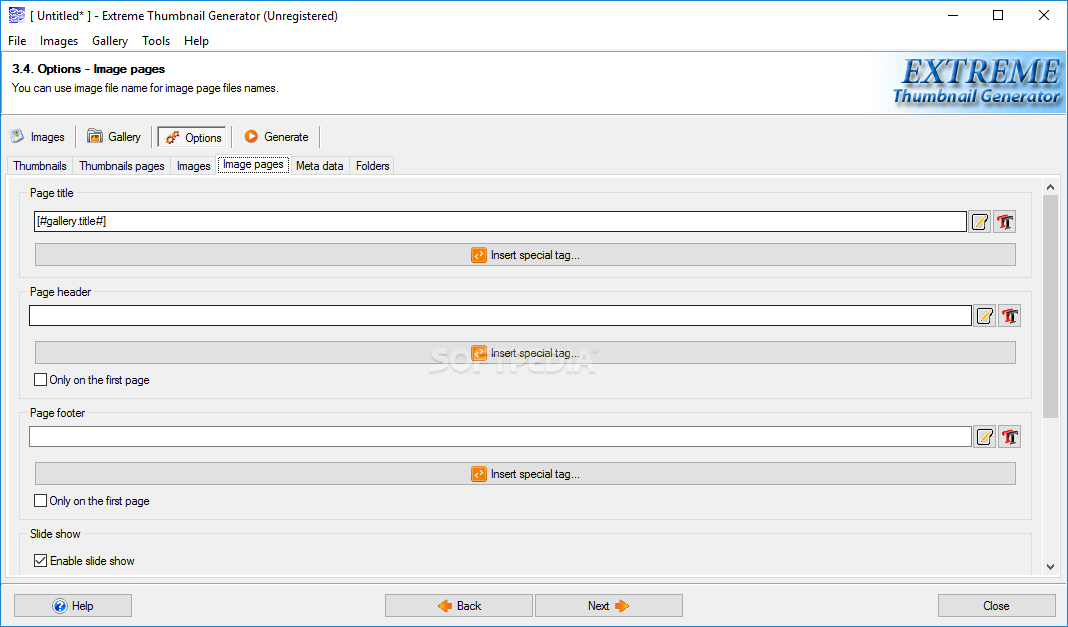The height and width of the screenshot is (627, 1068).
Task: Click into the Page footer input field
Action: coord(501,436)
